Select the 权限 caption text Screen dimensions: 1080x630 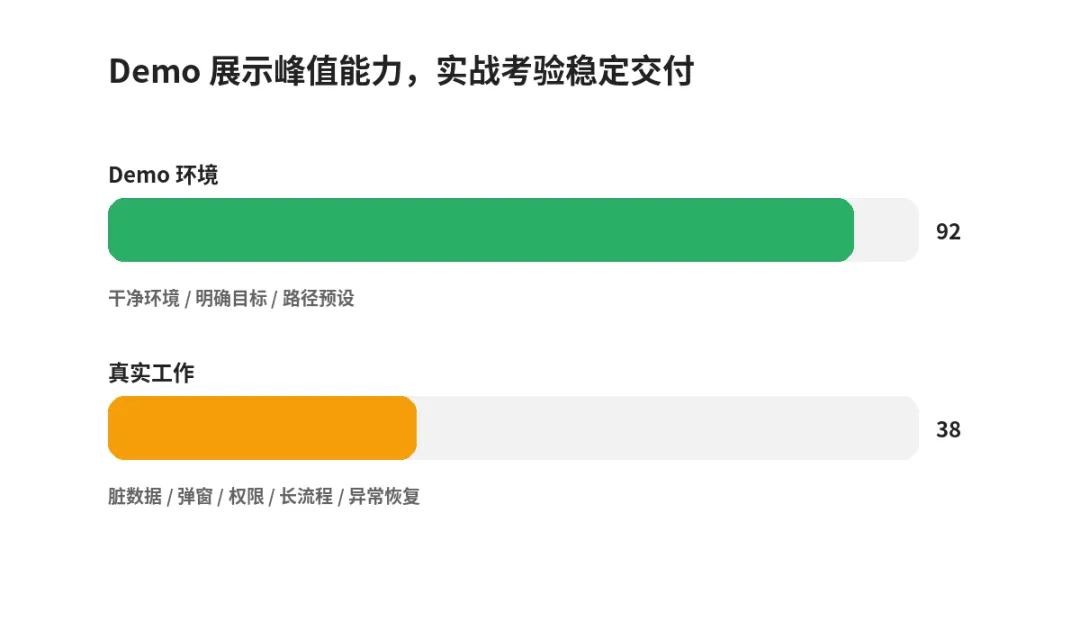(x=246, y=496)
